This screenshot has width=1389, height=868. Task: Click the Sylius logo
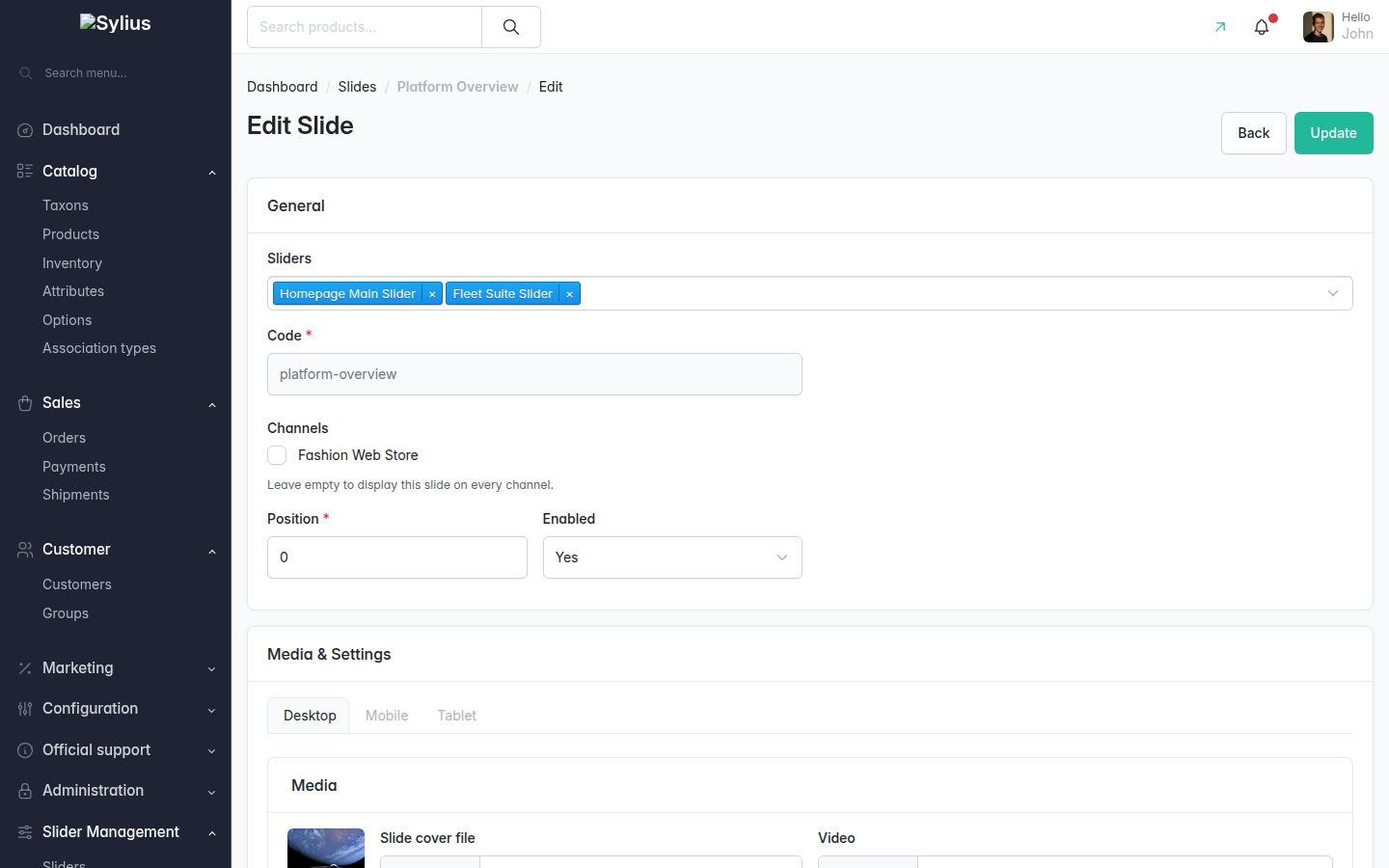(x=116, y=23)
